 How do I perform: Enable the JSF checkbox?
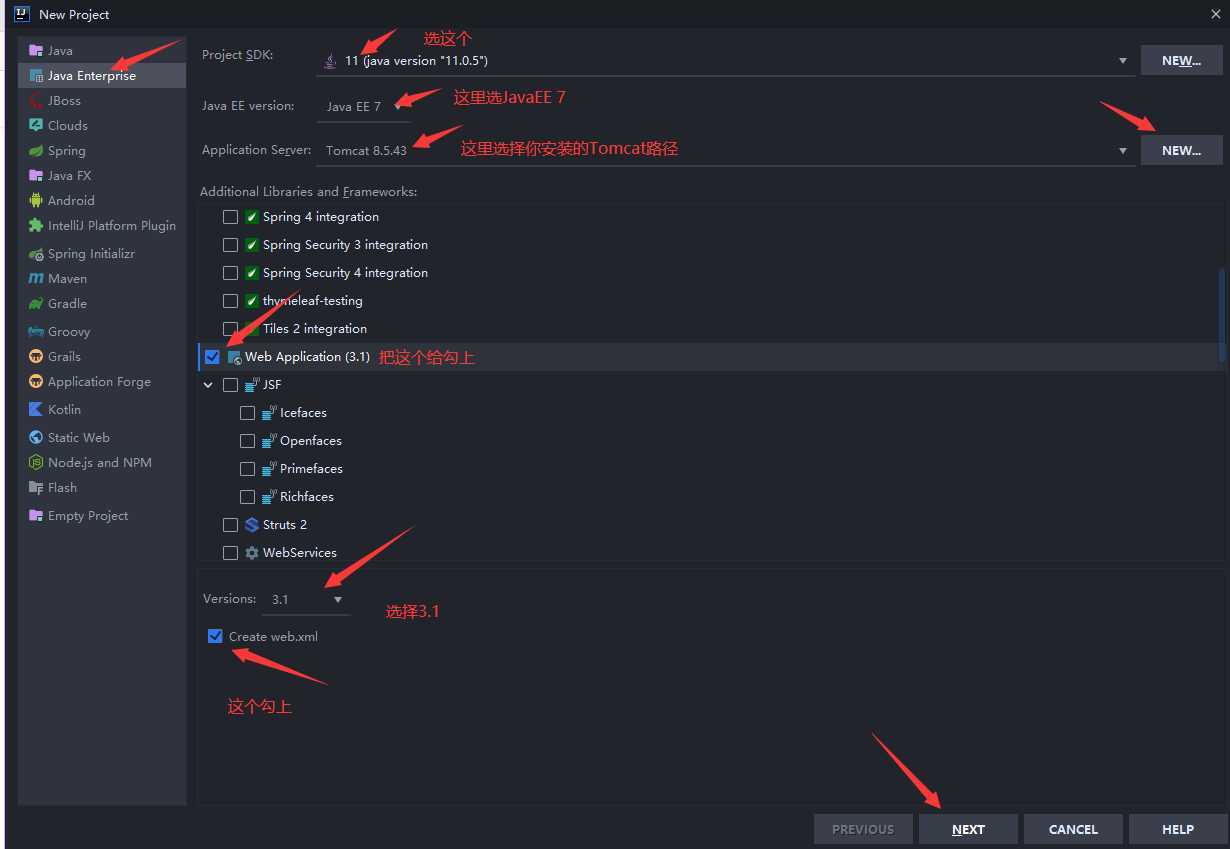pyautogui.click(x=230, y=385)
